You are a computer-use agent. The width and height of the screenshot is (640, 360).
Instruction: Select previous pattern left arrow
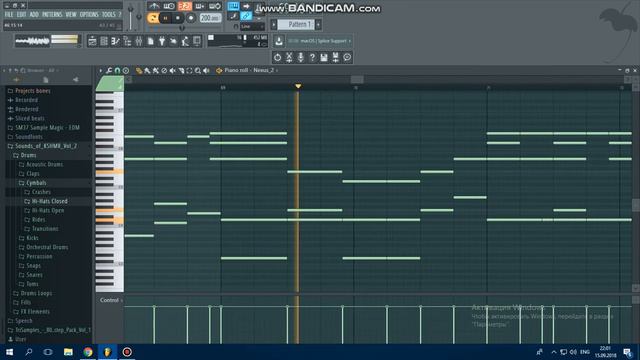pos(274,24)
